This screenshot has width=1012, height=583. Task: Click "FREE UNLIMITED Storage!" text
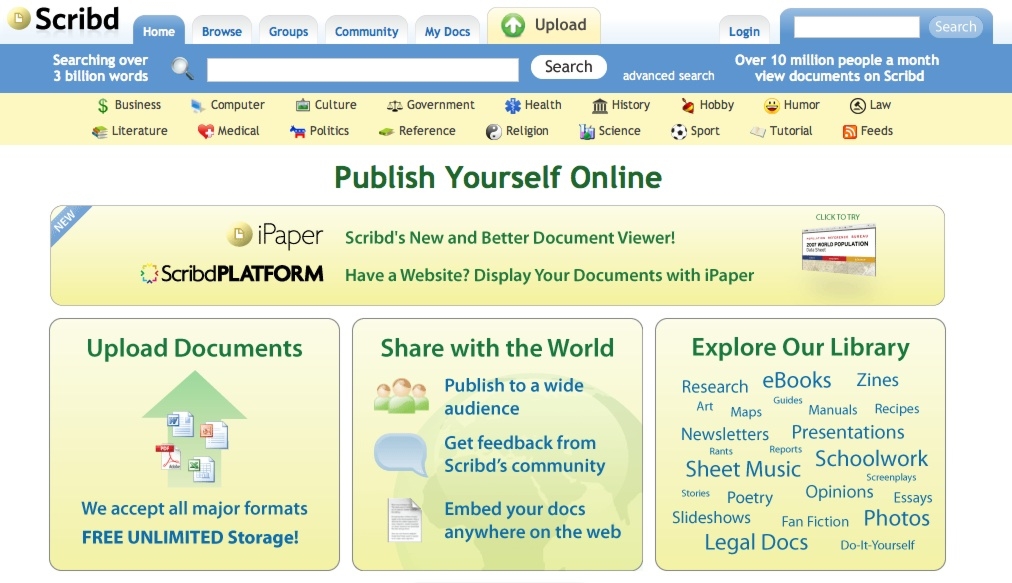190,537
